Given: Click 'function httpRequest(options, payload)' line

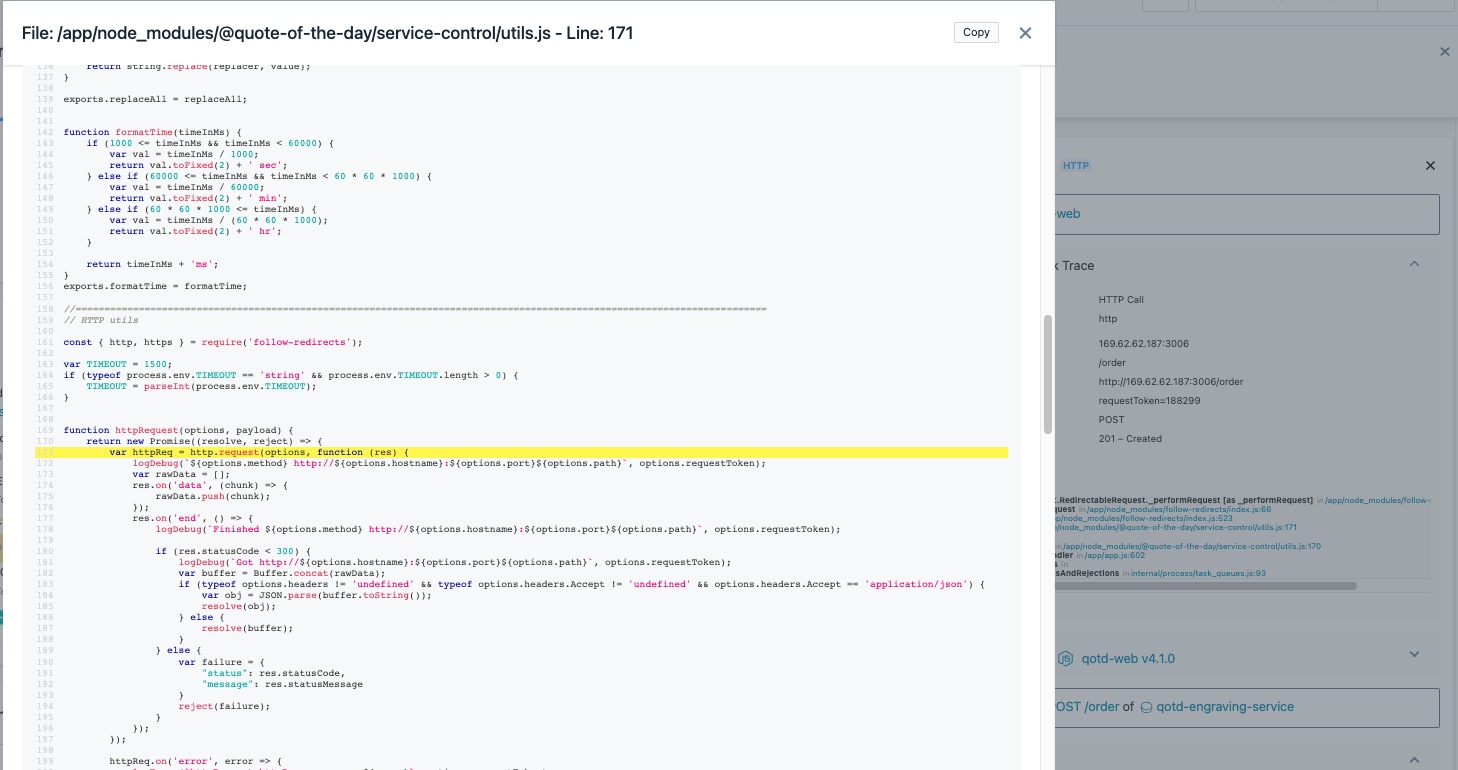Looking at the screenshot, I should point(179,430).
